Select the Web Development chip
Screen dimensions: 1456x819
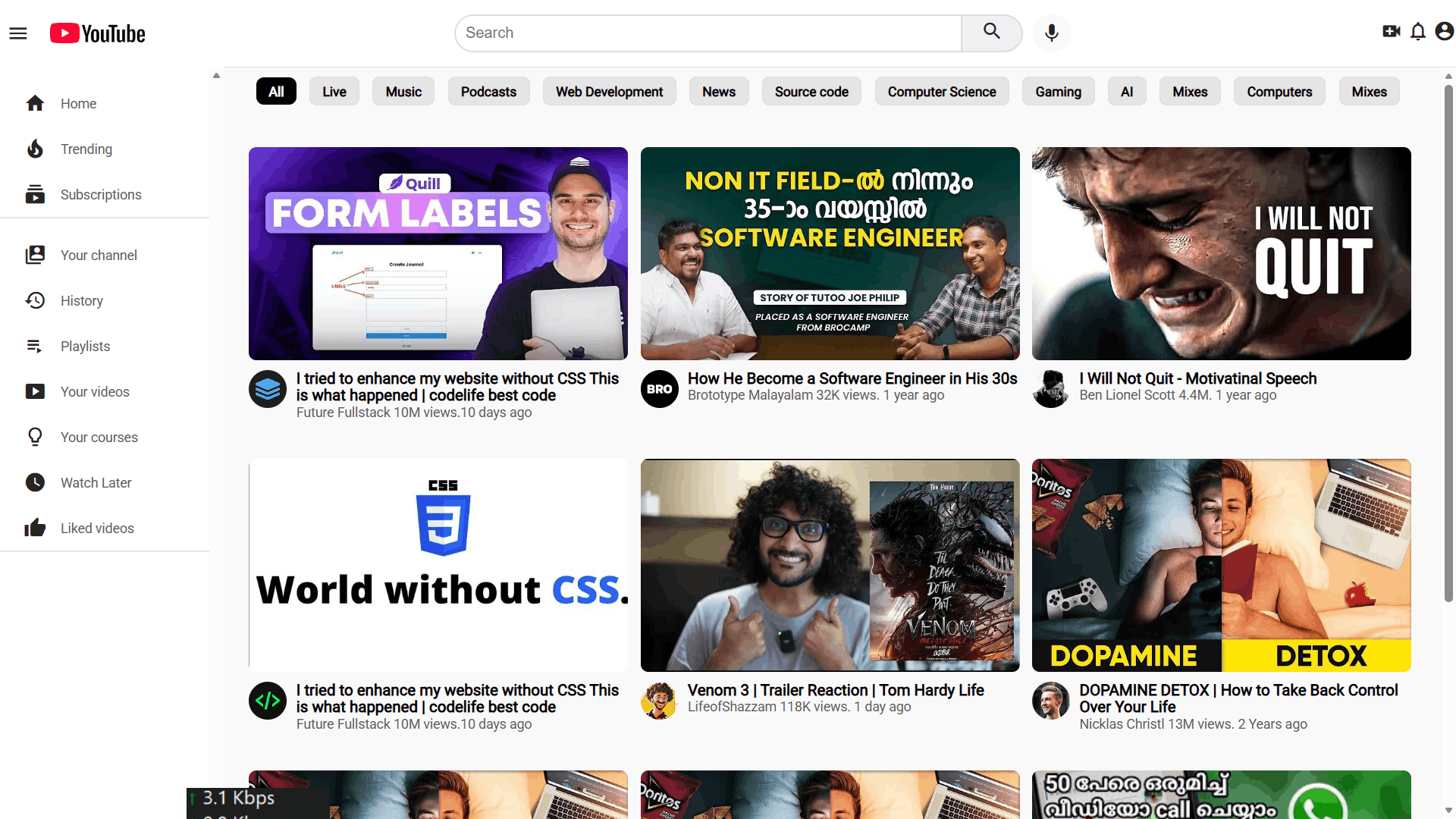(x=609, y=92)
